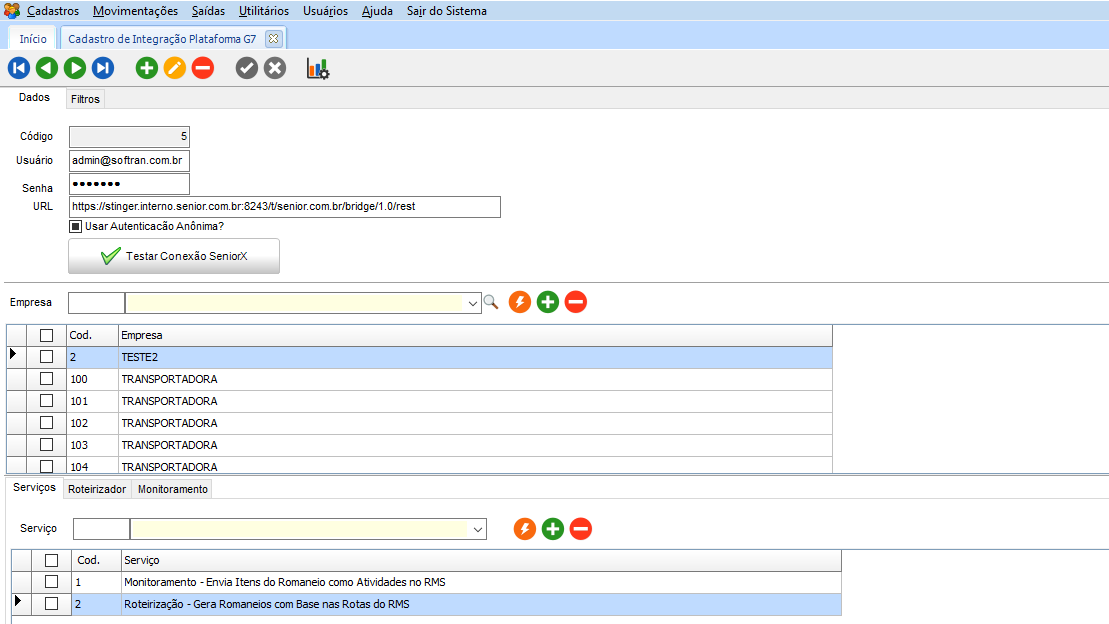1109x624 pixels.
Task: Search Empresa with magnifying glass icon
Action: 491,302
